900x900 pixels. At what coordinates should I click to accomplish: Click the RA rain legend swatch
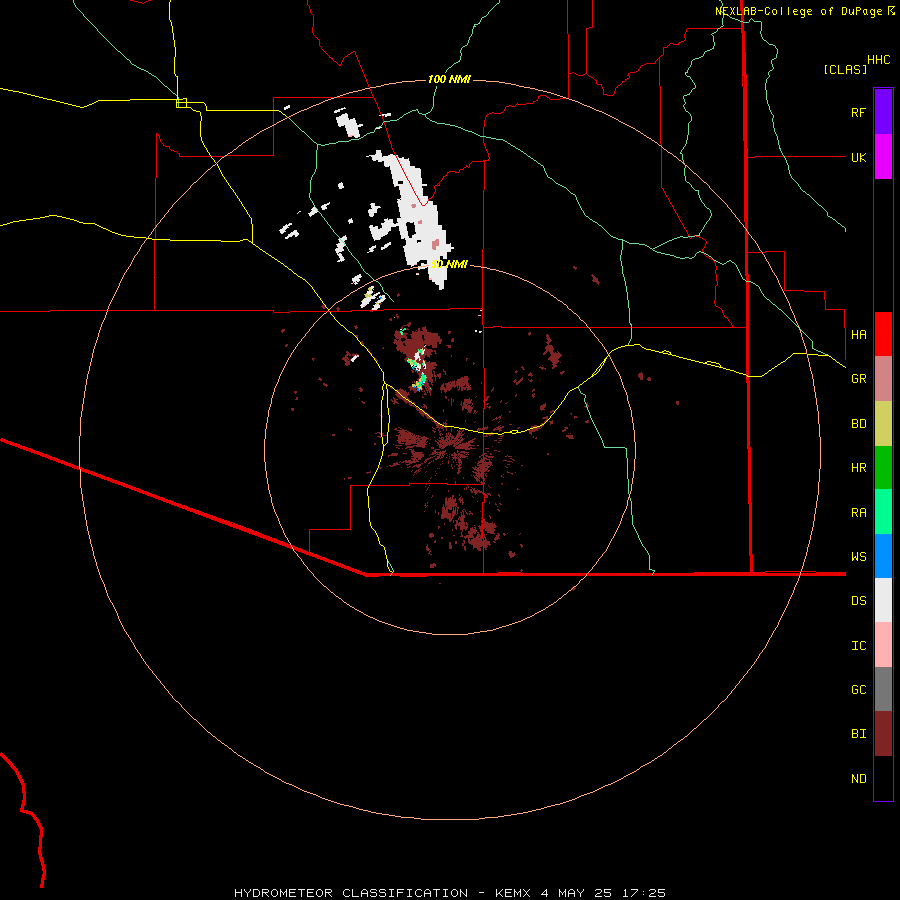[883, 512]
